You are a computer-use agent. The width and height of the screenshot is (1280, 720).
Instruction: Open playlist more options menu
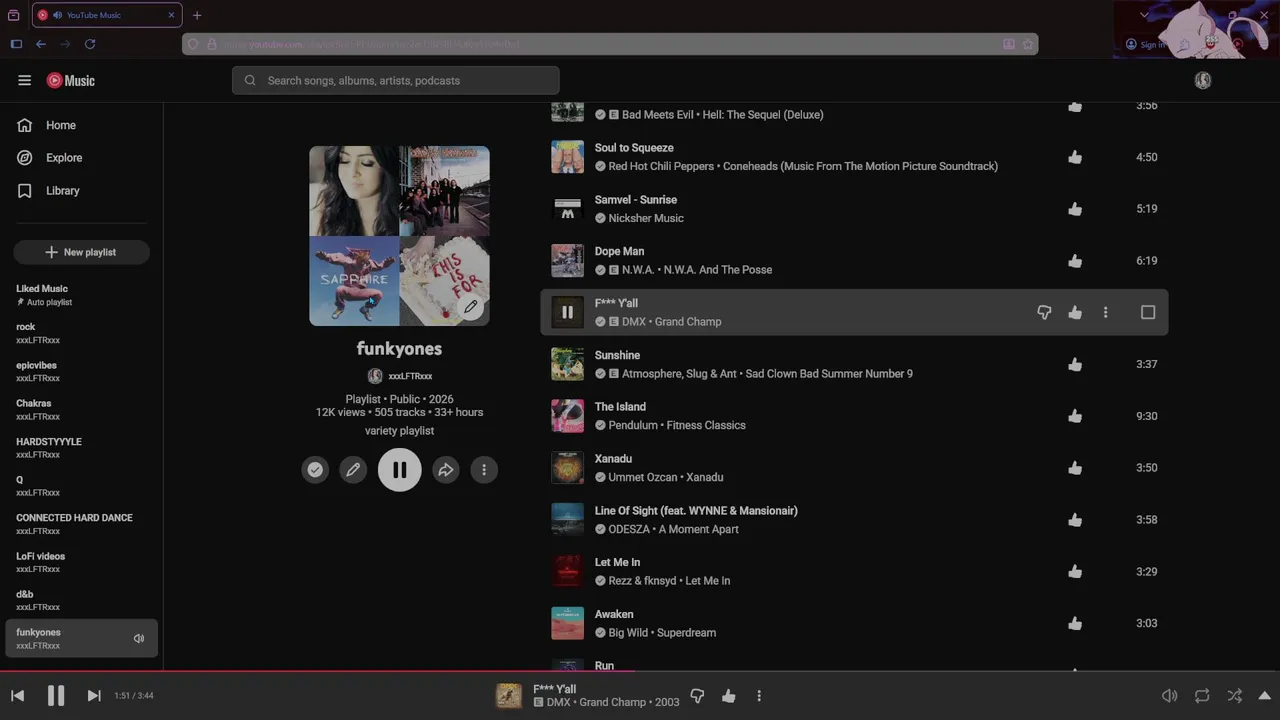[484, 470]
